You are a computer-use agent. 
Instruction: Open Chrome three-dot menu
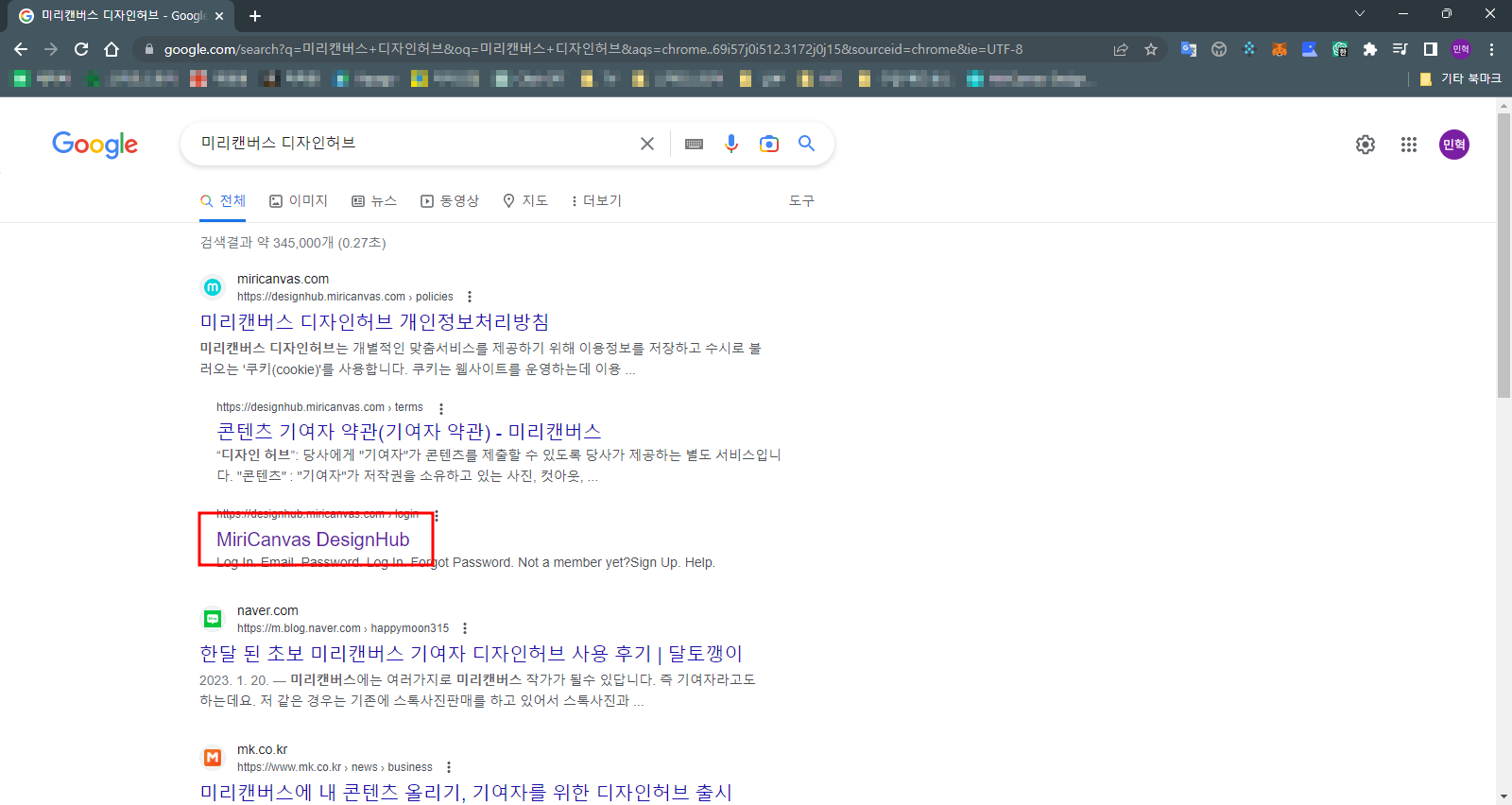1492,49
